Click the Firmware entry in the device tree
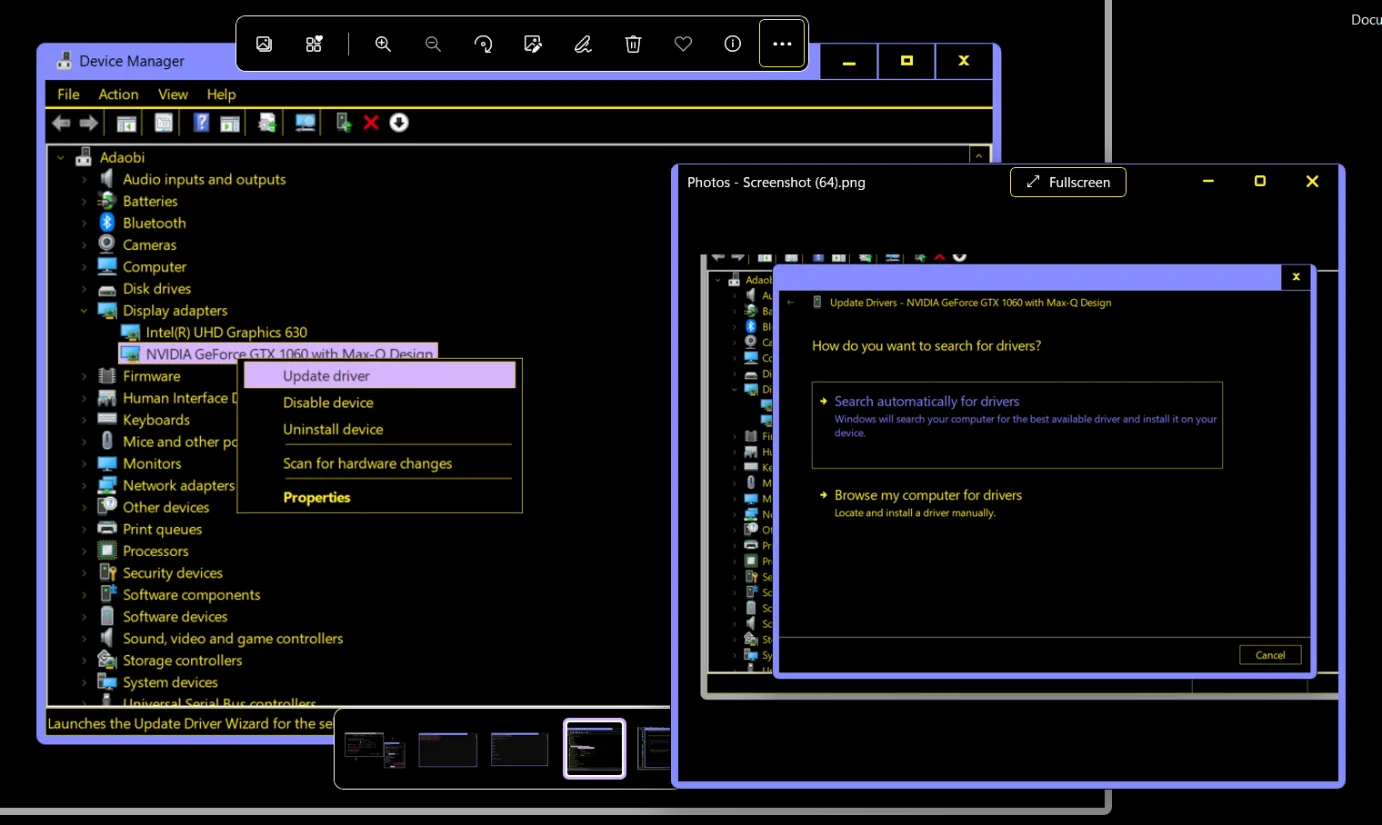 click(x=151, y=376)
